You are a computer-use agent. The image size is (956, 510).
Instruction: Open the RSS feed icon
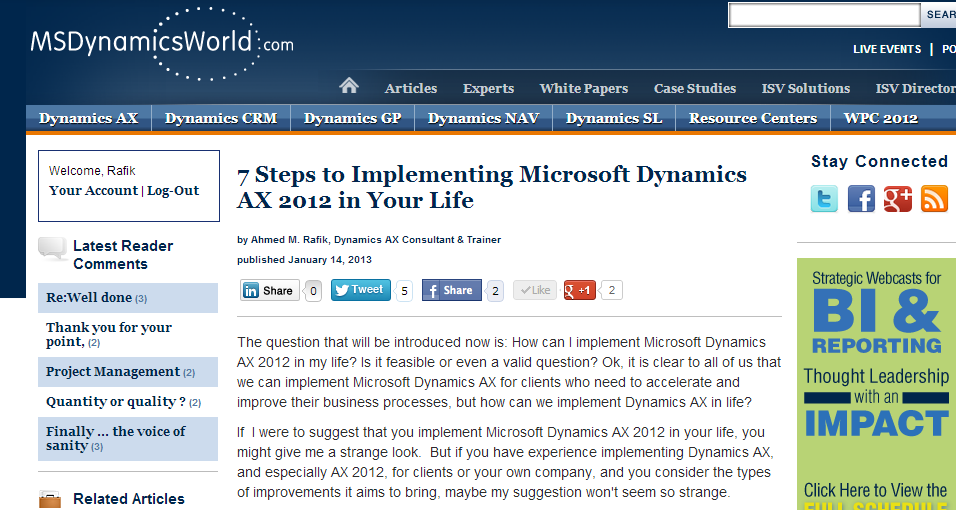pos(934,199)
